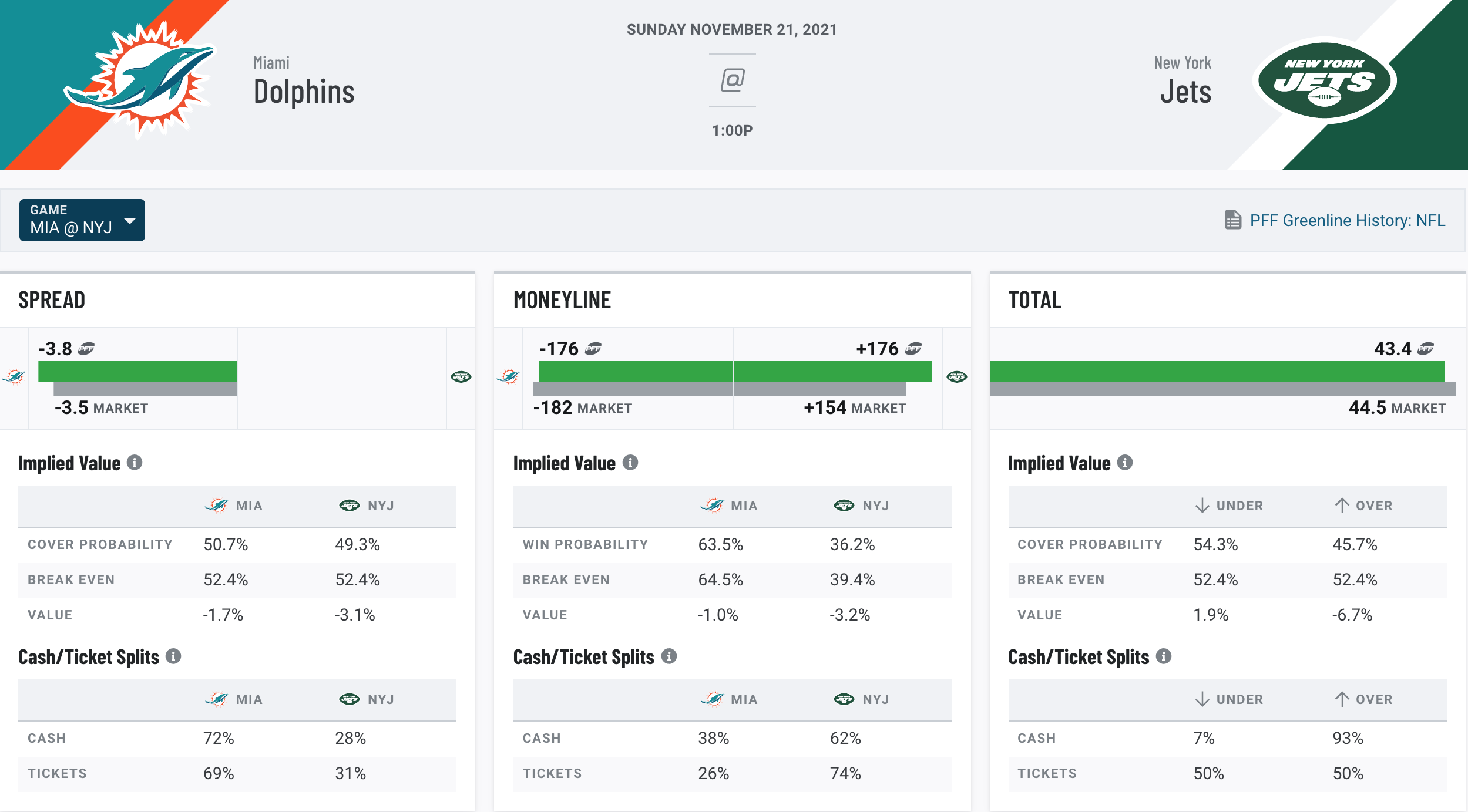This screenshot has height=812, width=1468.
Task: Click the @ symbol between teams
Action: [x=733, y=80]
